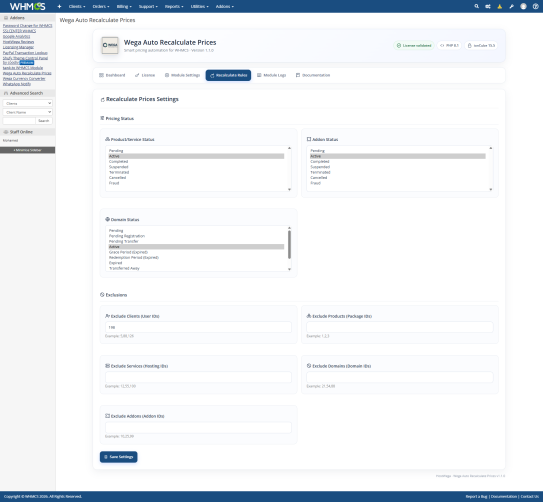Click the Minimise Sidebar bar
The height and width of the screenshot is (502, 543).
click(x=28, y=150)
